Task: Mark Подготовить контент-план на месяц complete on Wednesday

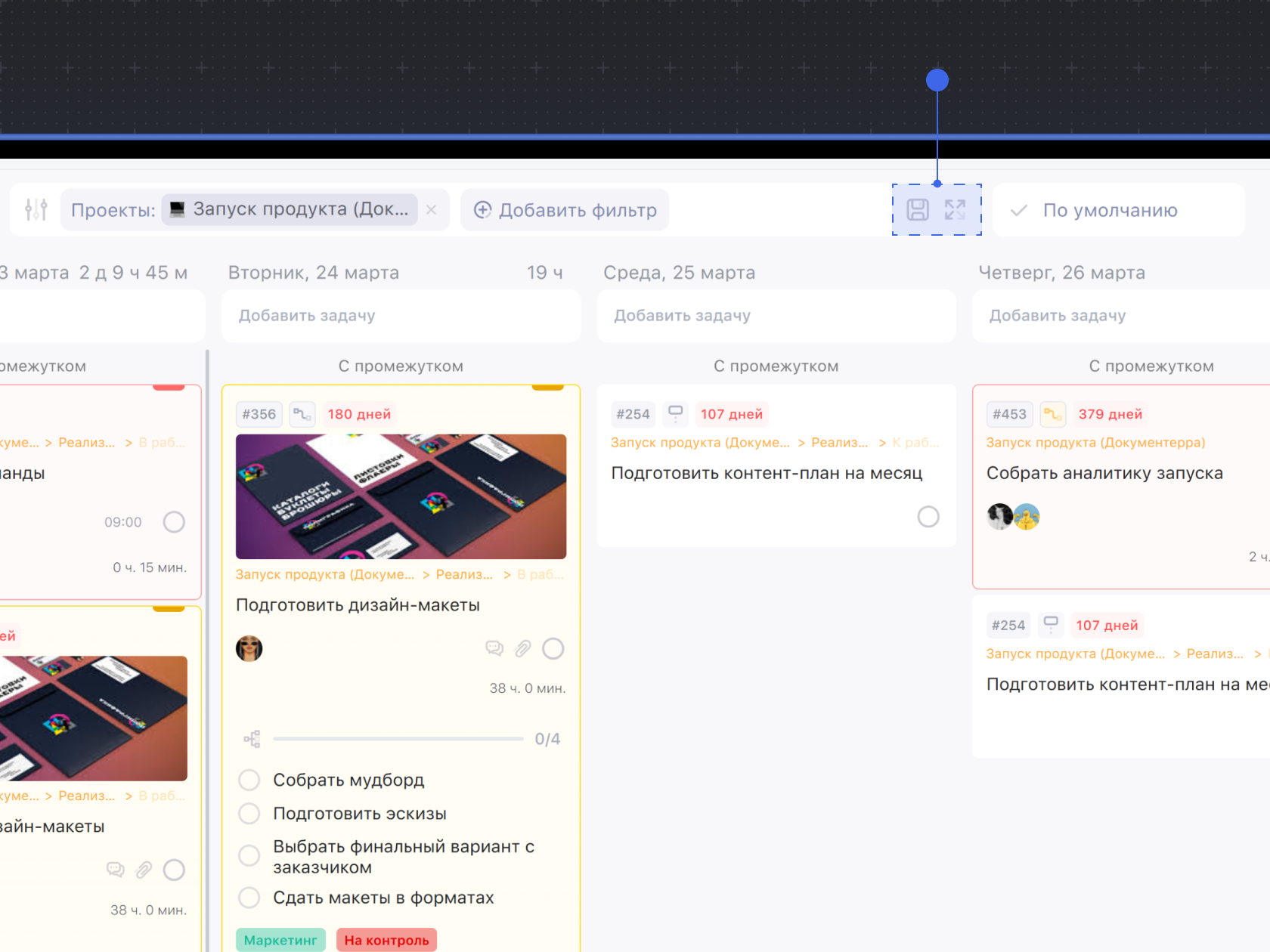Action: (x=928, y=517)
